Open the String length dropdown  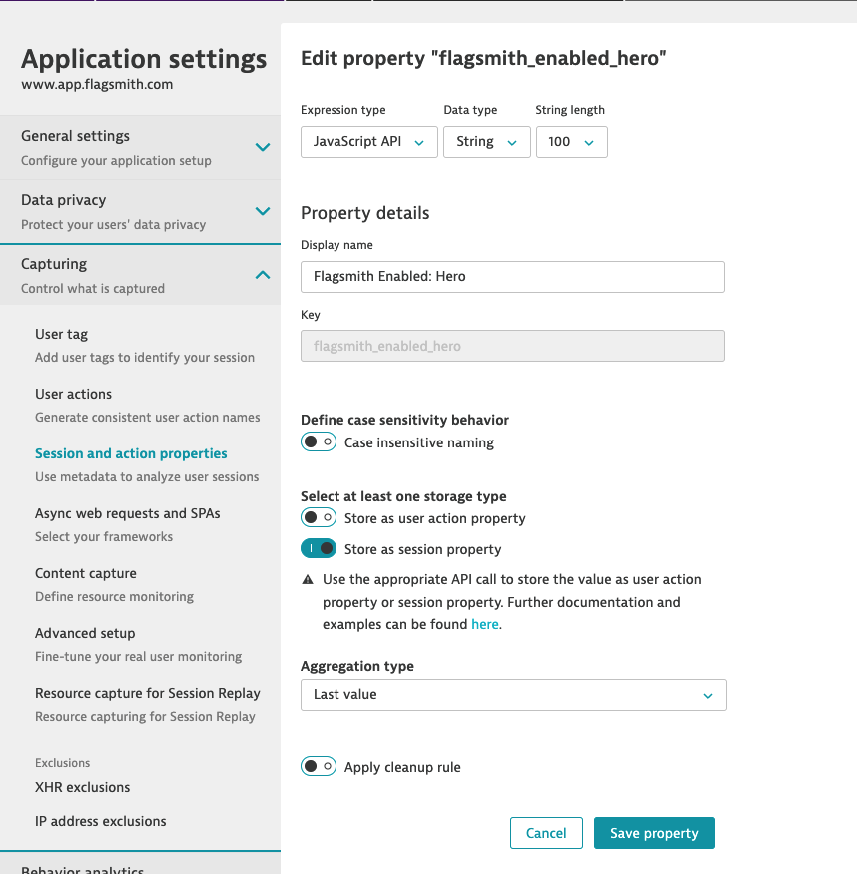click(571, 142)
